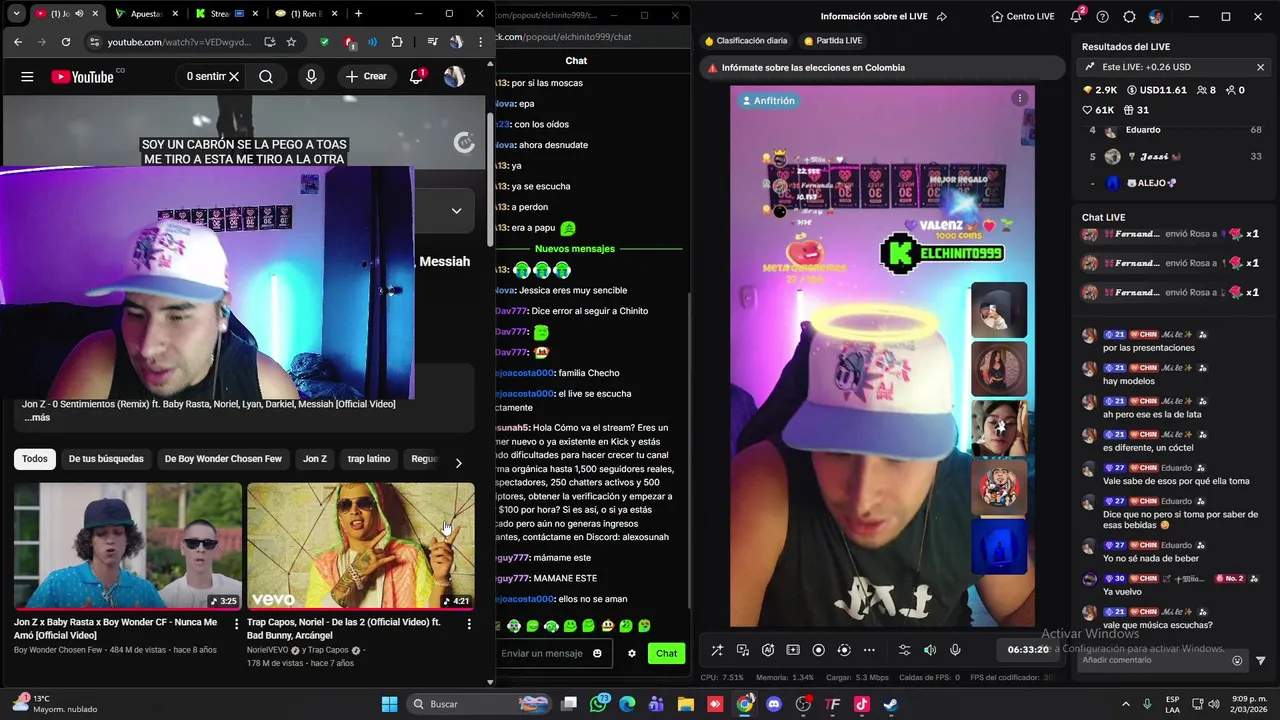Open Chrome media control icon
The width and height of the screenshot is (1280, 720).
coord(432,42)
